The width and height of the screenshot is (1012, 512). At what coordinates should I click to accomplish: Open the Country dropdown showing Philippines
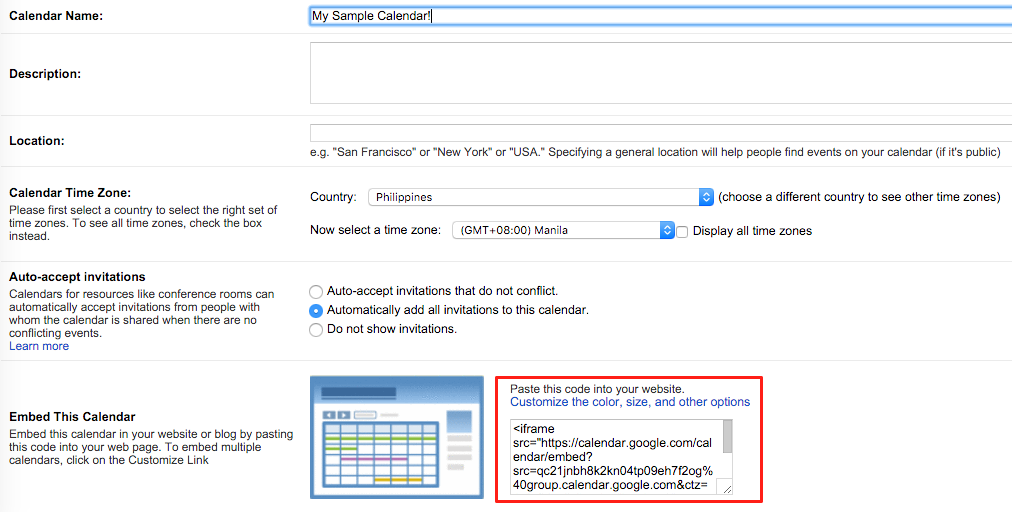coord(540,197)
